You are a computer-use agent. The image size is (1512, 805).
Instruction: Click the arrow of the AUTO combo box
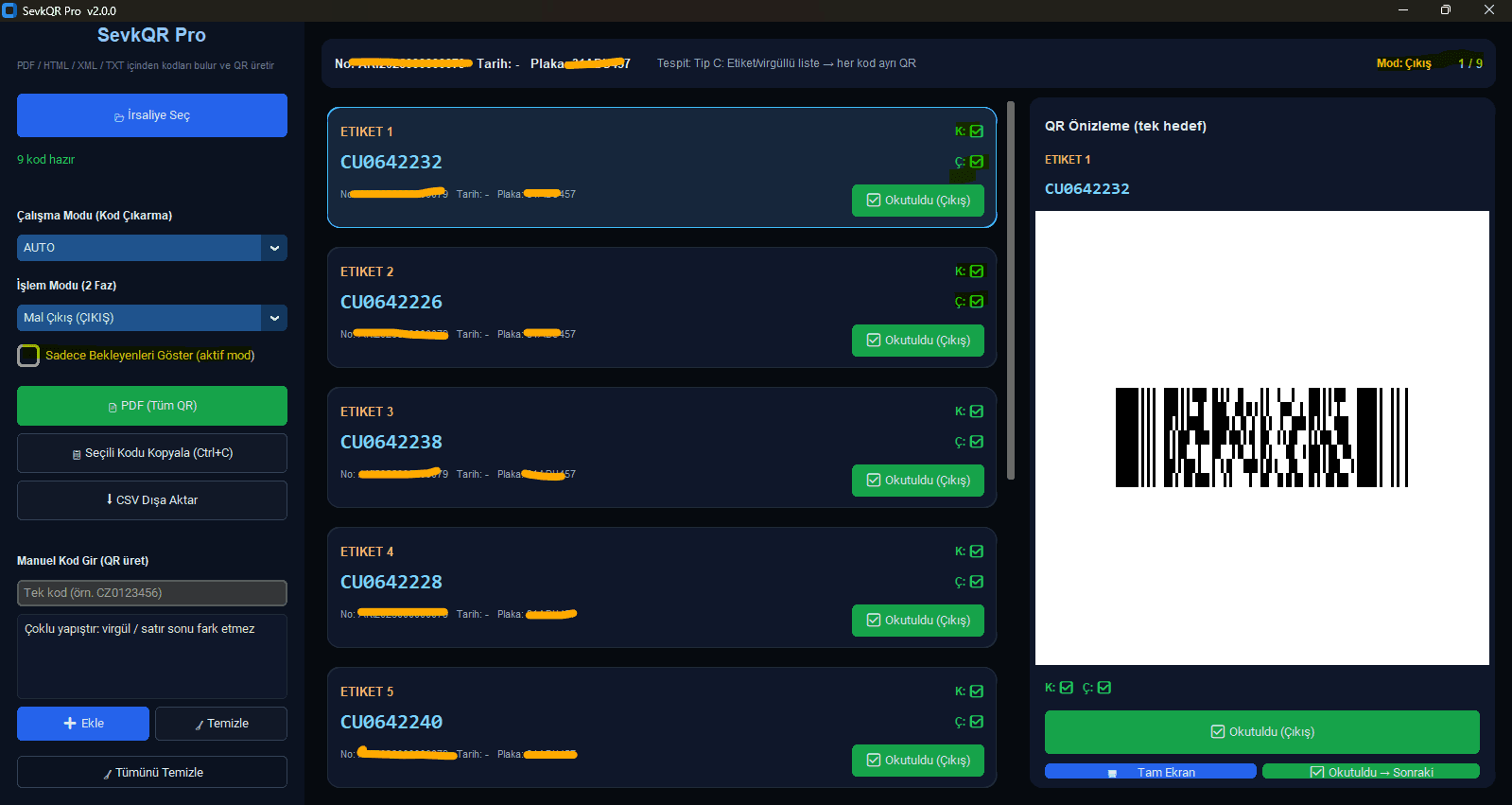pyautogui.click(x=274, y=248)
